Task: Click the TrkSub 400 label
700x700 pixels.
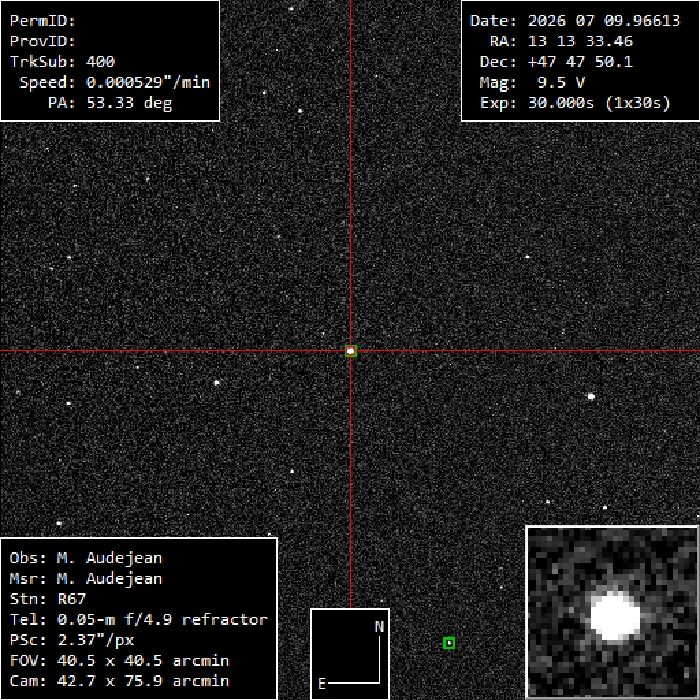Action: coord(62,62)
